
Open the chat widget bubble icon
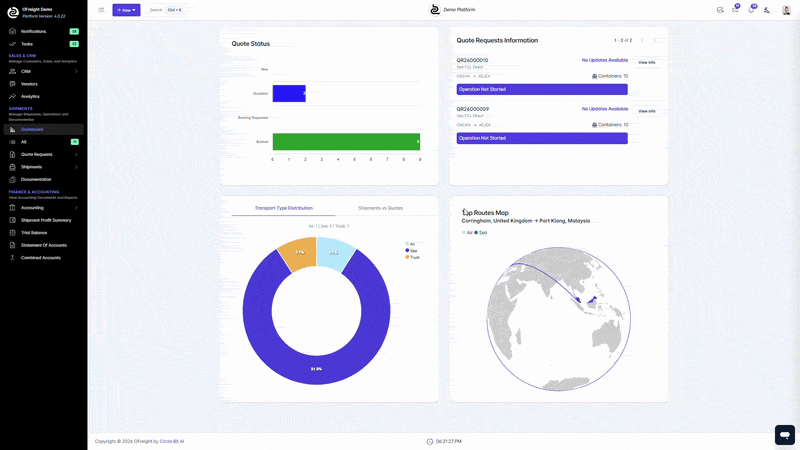pyautogui.click(x=785, y=435)
